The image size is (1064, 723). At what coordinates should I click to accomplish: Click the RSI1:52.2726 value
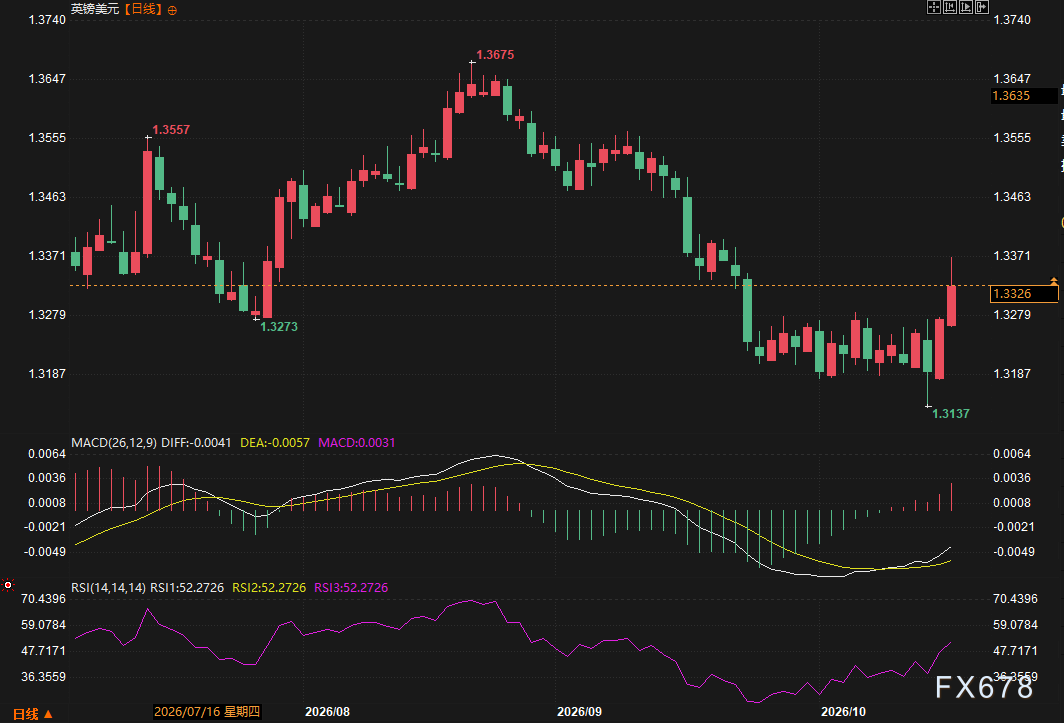coord(187,588)
